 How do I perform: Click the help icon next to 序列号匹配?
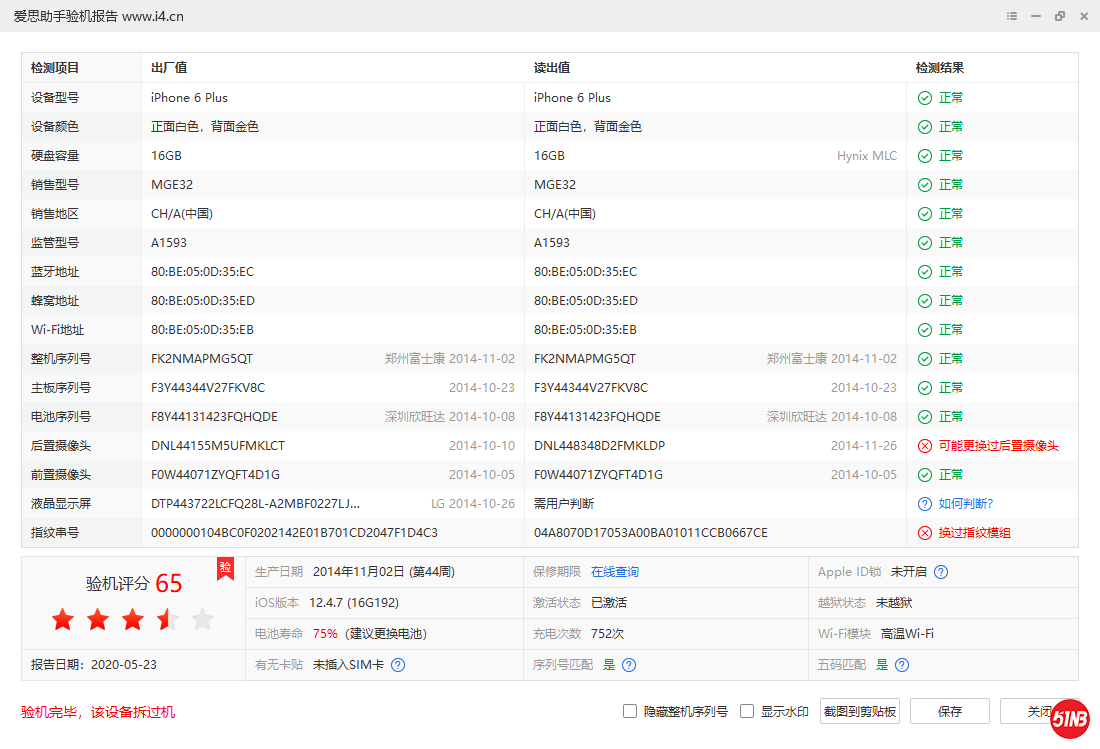628,664
